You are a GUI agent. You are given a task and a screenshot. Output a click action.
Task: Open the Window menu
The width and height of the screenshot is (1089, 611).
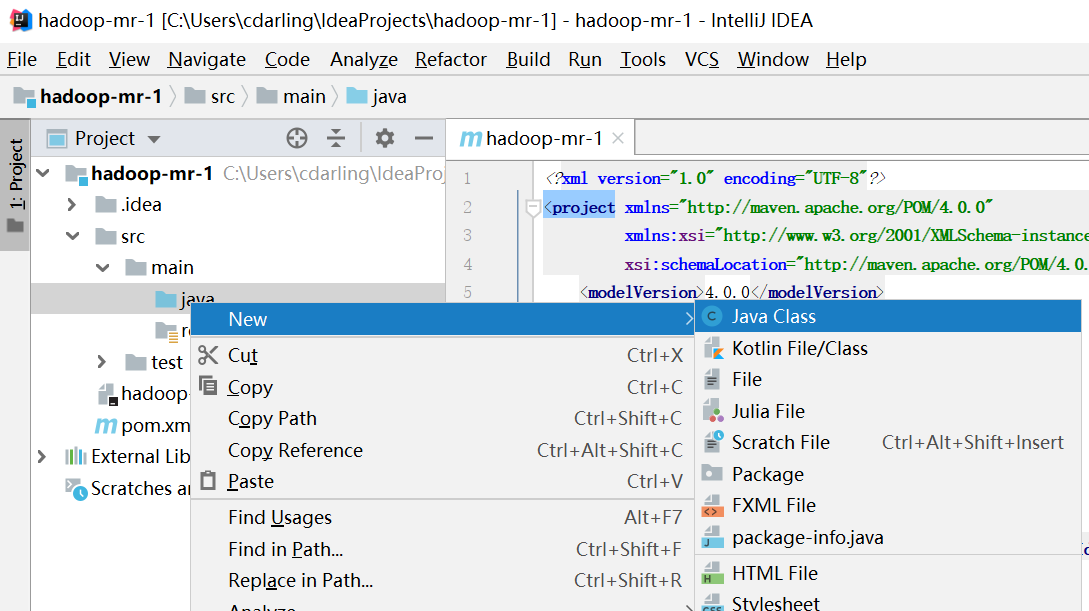click(x=773, y=60)
